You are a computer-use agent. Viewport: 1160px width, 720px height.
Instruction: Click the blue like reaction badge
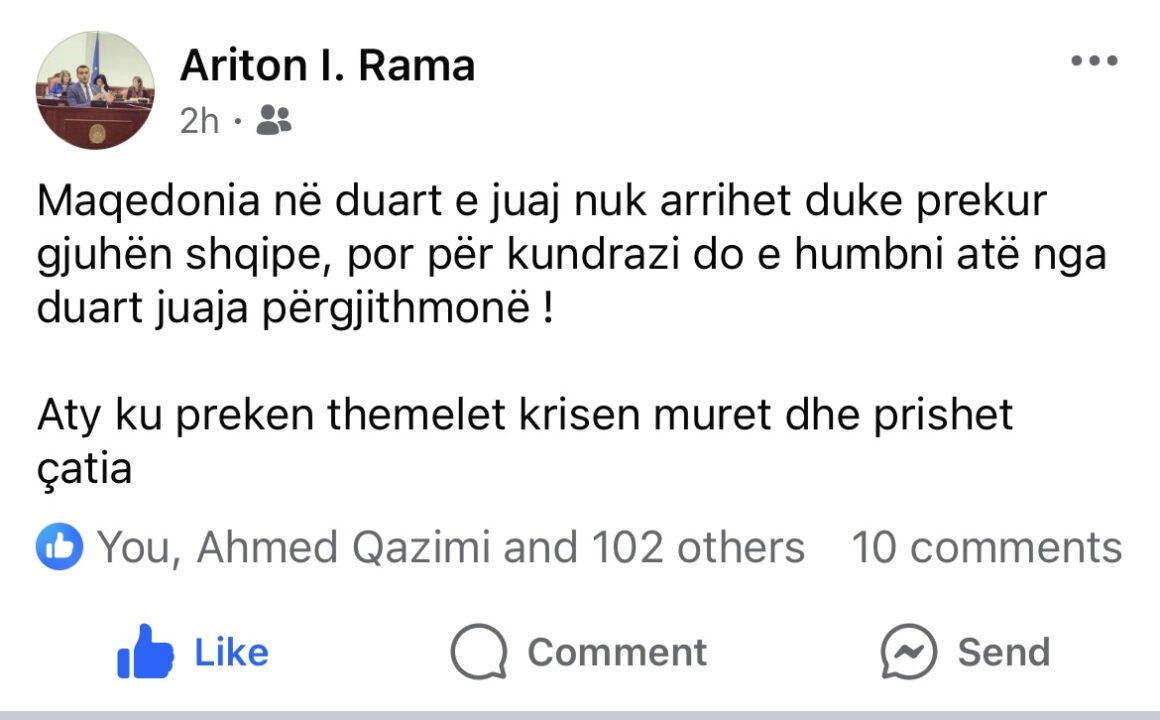pyautogui.click(x=59, y=547)
